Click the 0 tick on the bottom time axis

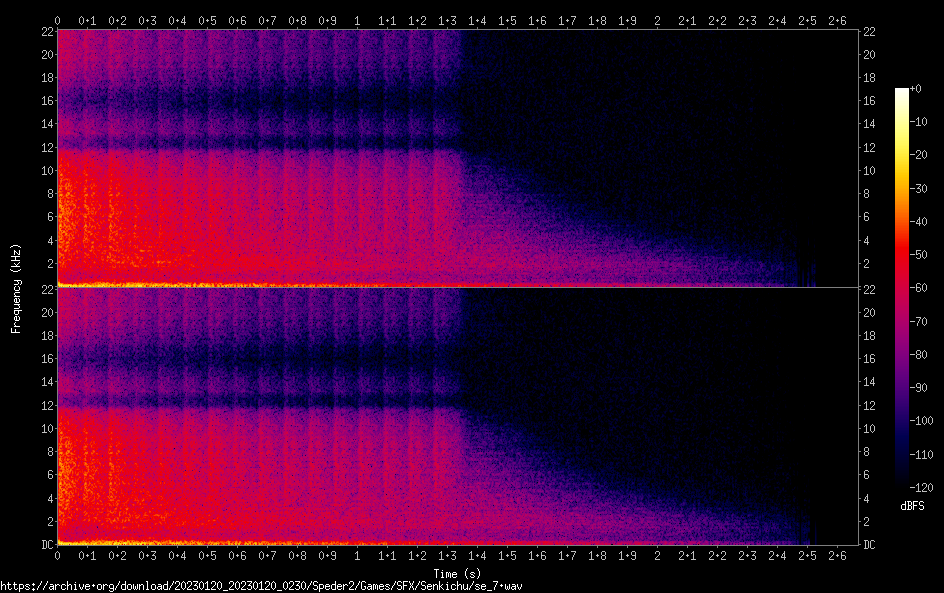(57, 555)
